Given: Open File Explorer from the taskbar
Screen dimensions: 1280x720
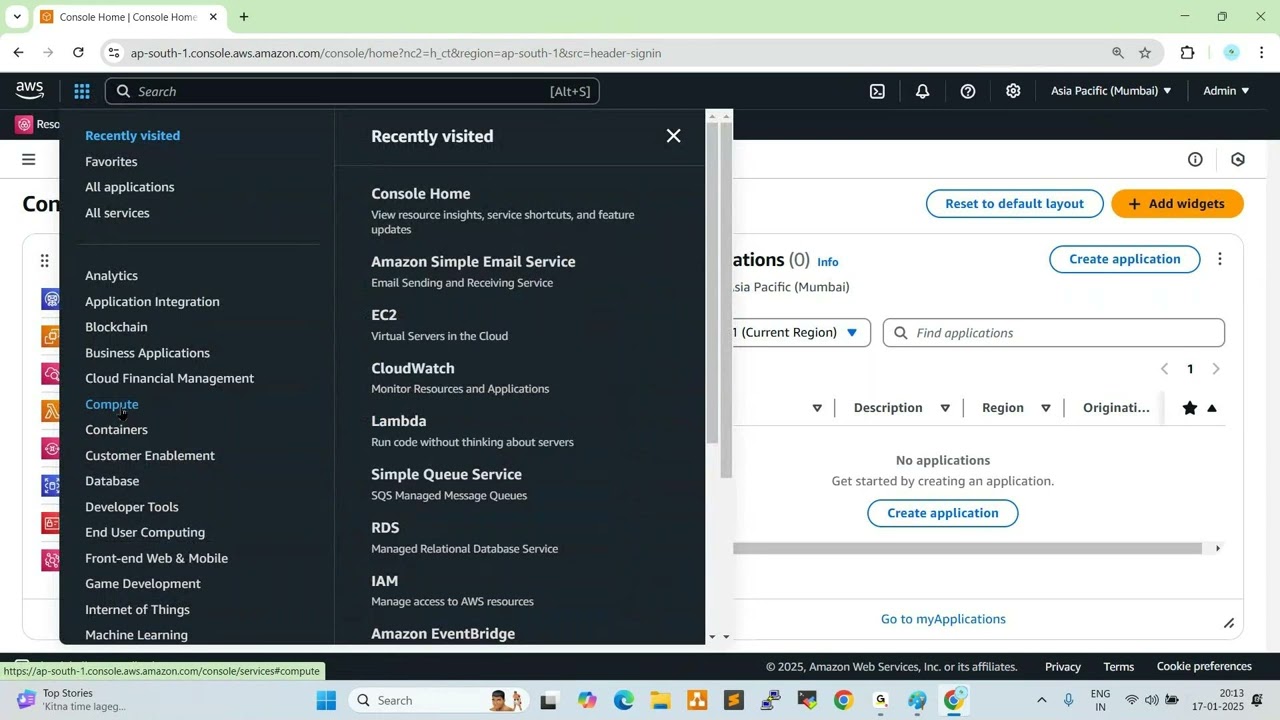Looking at the screenshot, I should pyautogui.click(x=660, y=700).
